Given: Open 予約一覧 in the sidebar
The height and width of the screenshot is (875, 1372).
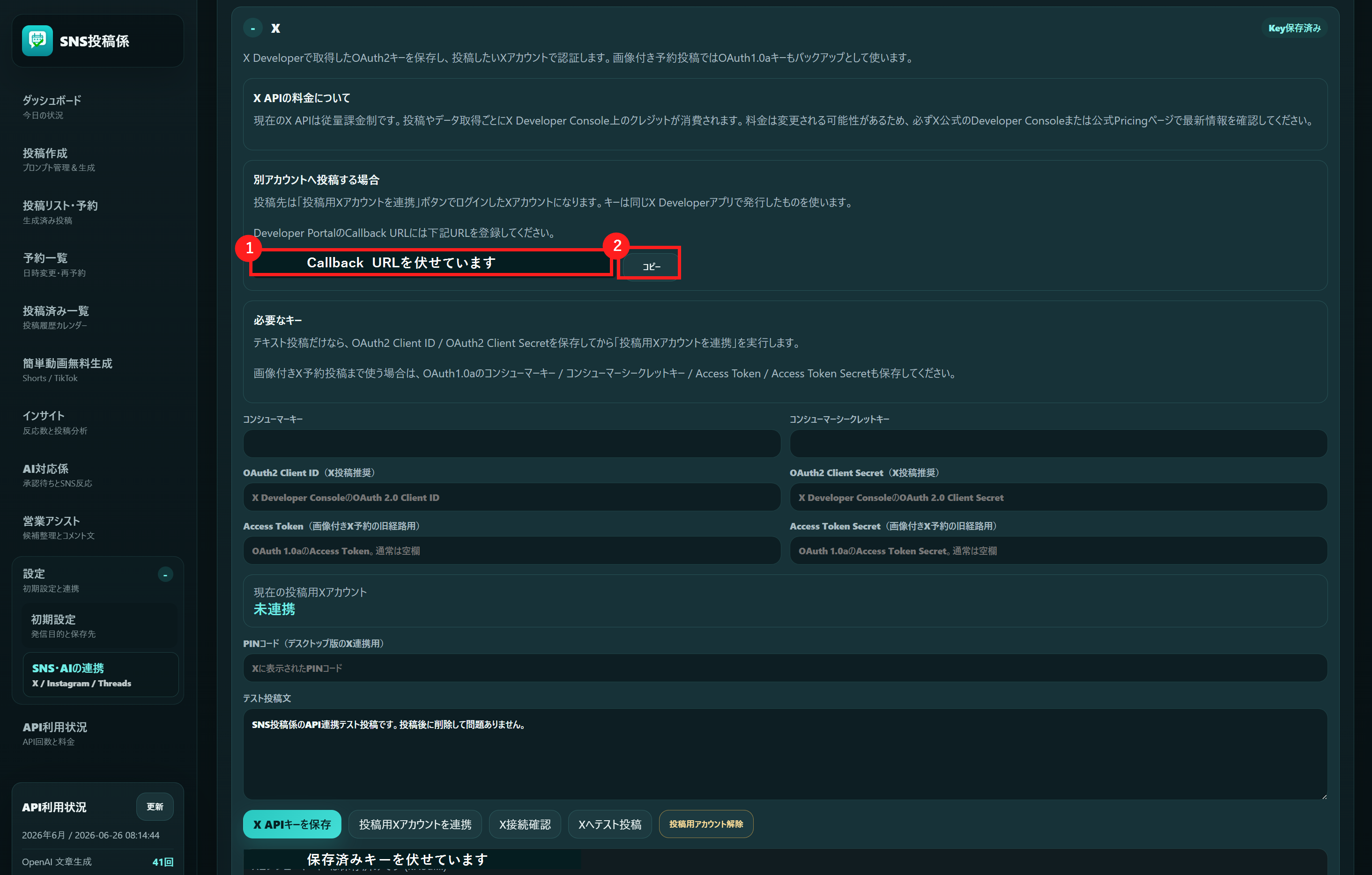Looking at the screenshot, I should click(97, 264).
